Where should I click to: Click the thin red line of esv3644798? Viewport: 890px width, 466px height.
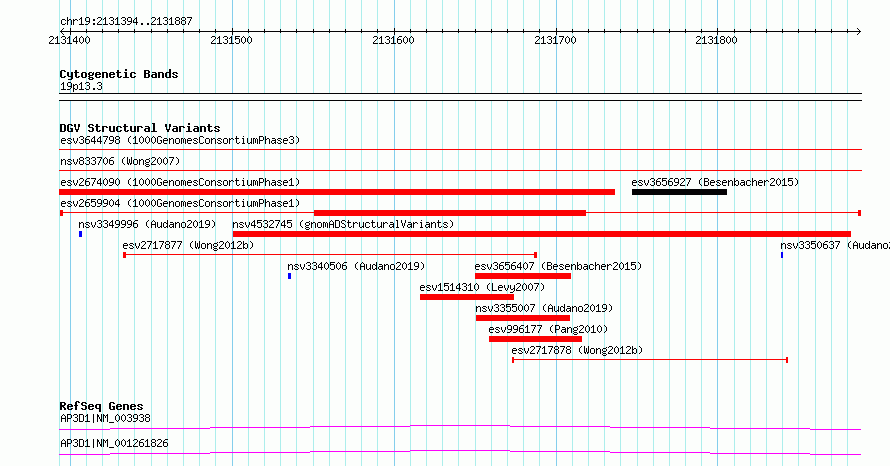tap(460, 150)
